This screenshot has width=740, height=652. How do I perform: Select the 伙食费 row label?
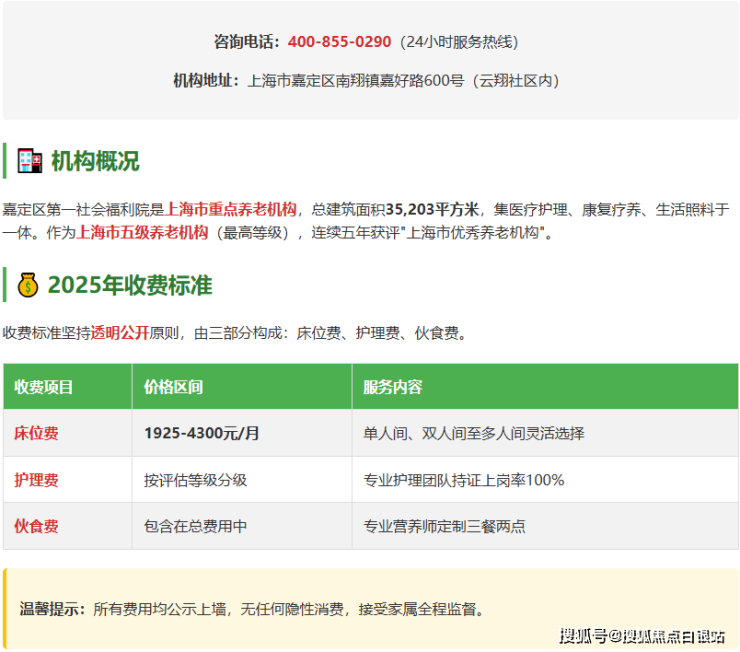click(x=36, y=526)
